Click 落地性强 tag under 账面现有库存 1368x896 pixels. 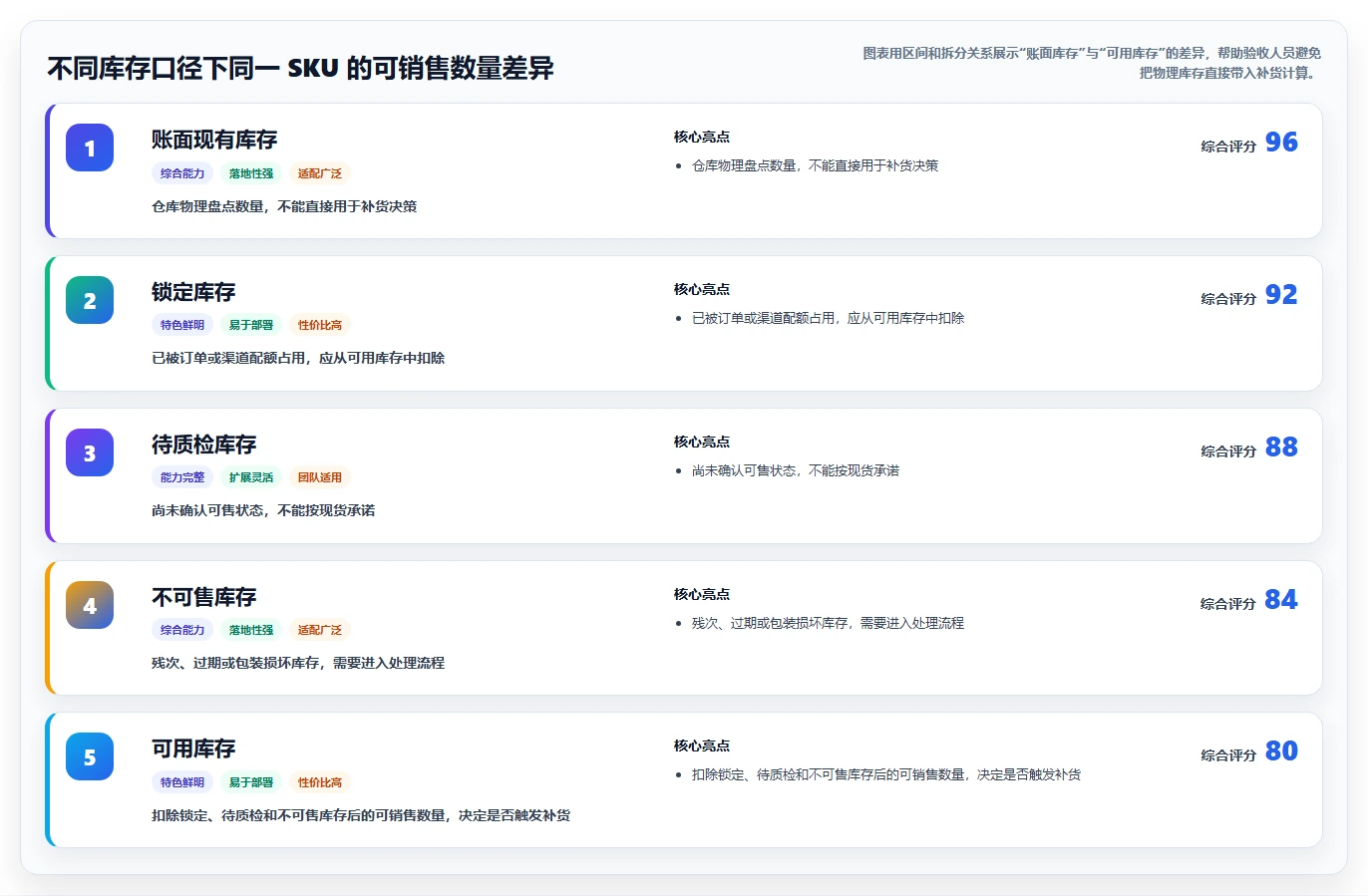point(251,173)
